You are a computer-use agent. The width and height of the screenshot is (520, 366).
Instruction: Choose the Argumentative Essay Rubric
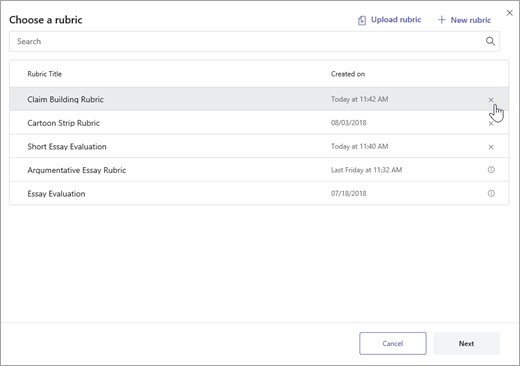click(259, 170)
